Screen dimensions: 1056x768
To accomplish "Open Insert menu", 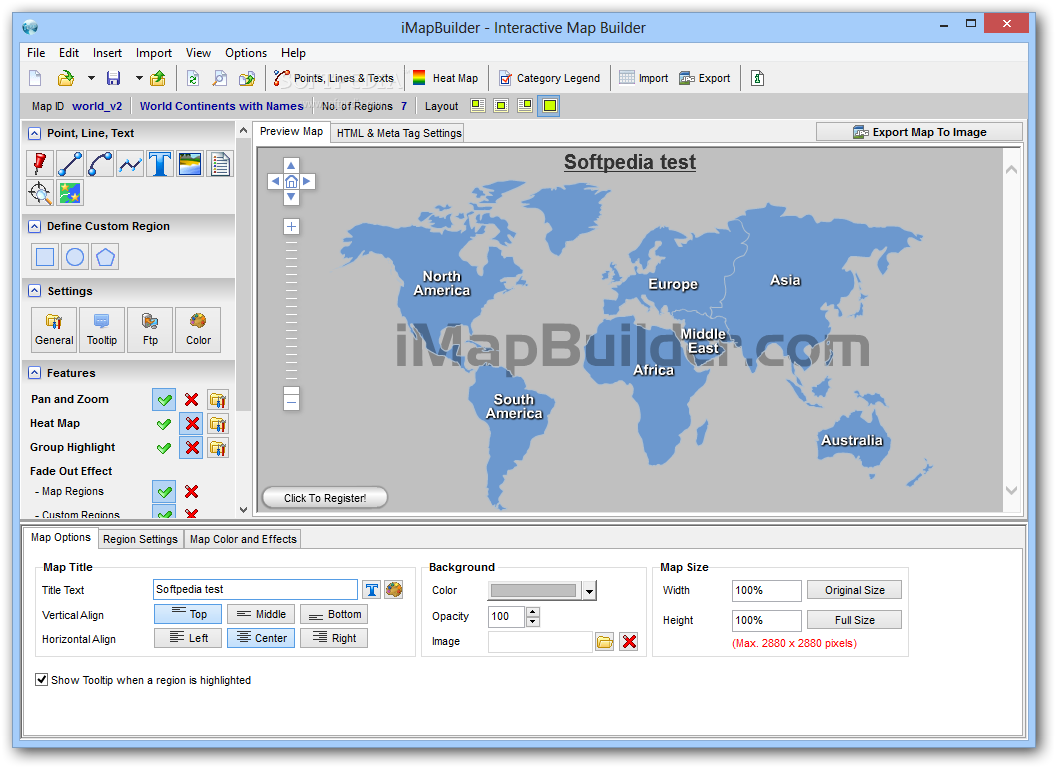I will [x=107, y=53].
